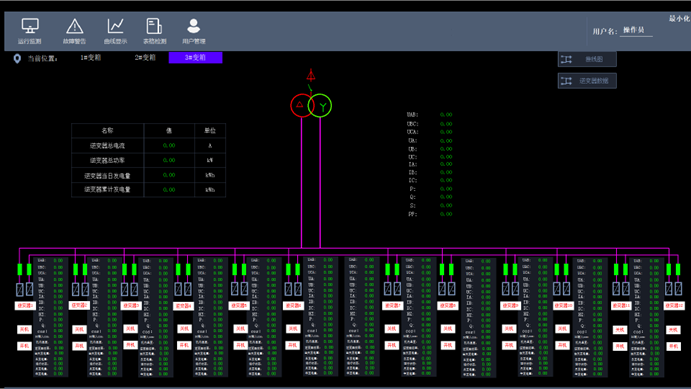Viewport: 691px width, 389px height.
Task: Click 开机 under 逆变器8
Action: point(448,345)
